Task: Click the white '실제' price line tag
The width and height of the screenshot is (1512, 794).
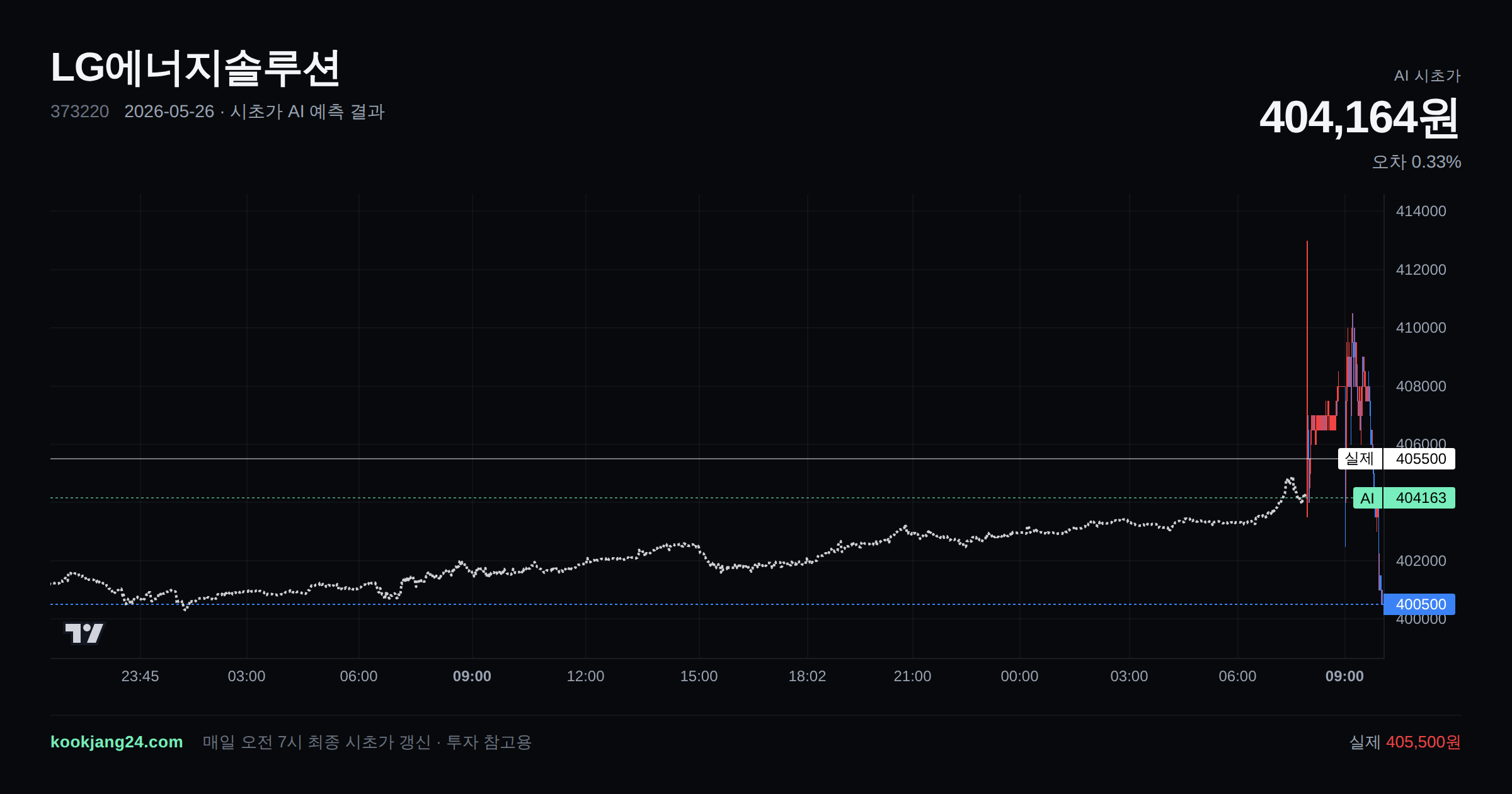Action: pos(1360,459)
